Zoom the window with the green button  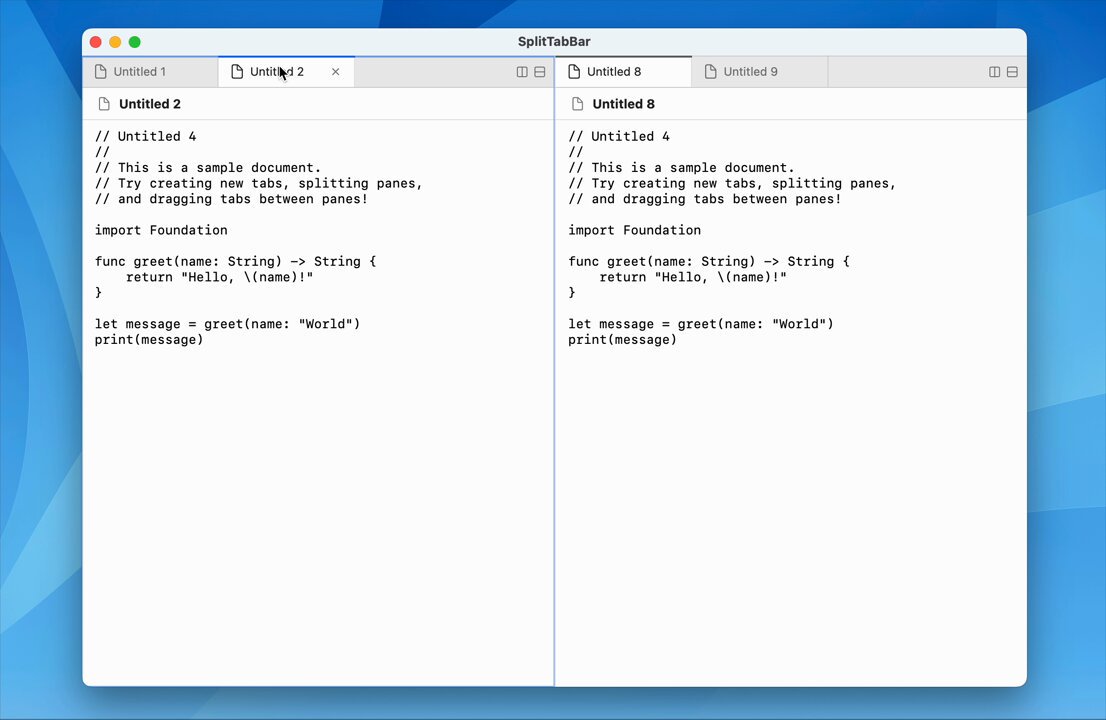[x=135, y=42]
